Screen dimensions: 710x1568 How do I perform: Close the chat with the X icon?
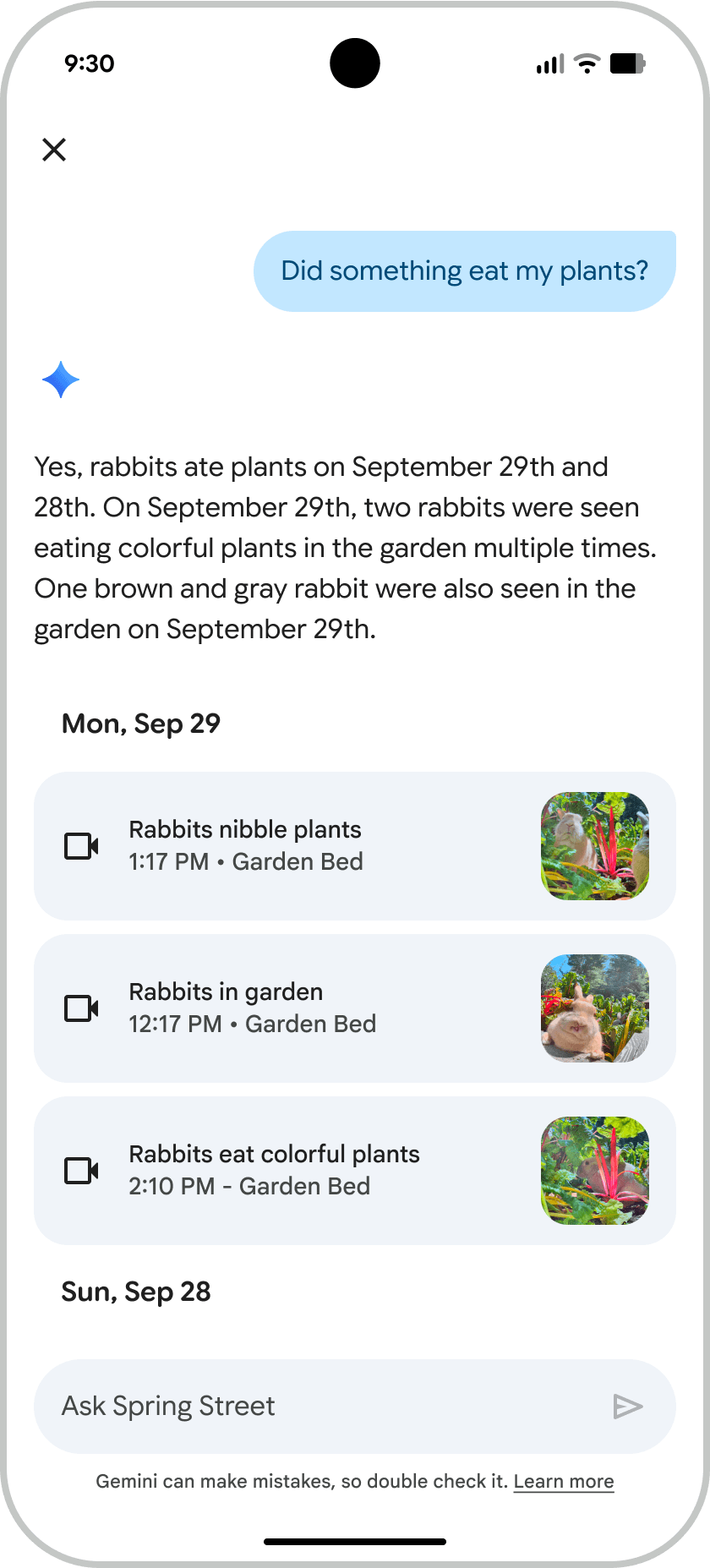coord(54,150)
